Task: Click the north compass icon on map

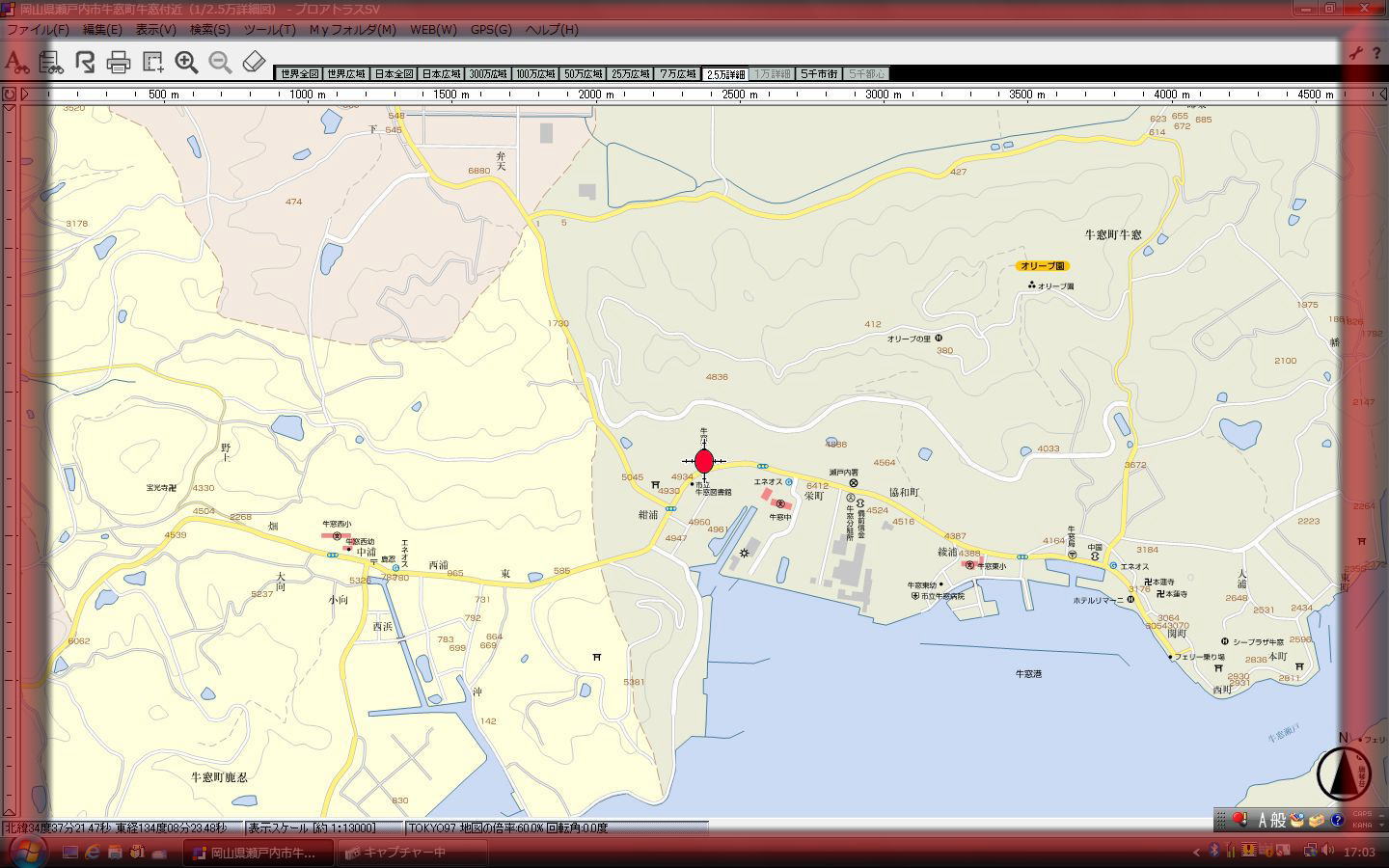Action: coord(1343,773)
